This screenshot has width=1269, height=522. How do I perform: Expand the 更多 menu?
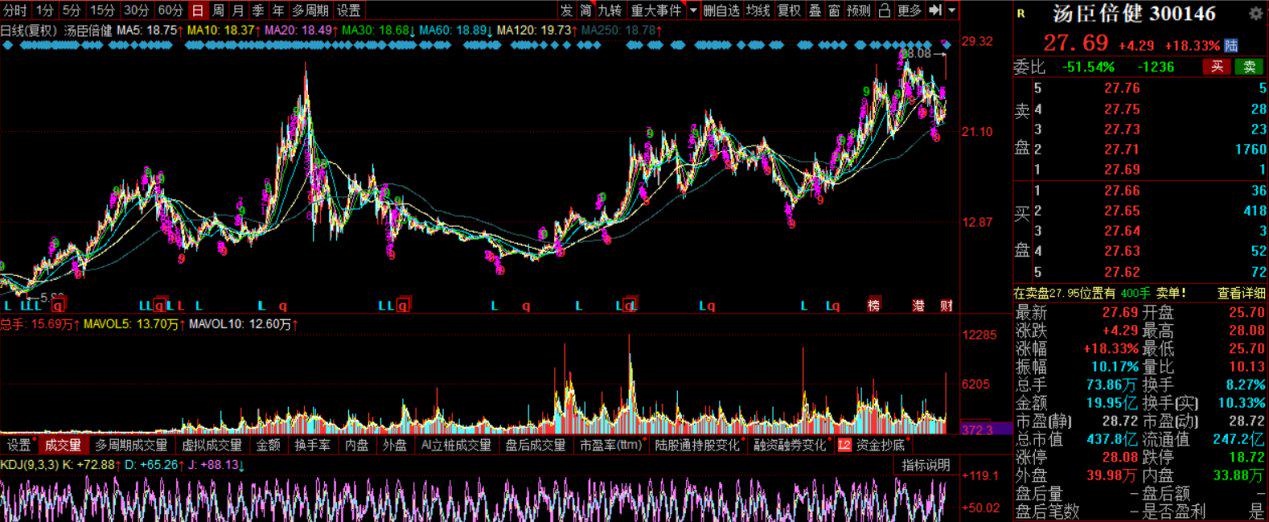pos(909,11)
